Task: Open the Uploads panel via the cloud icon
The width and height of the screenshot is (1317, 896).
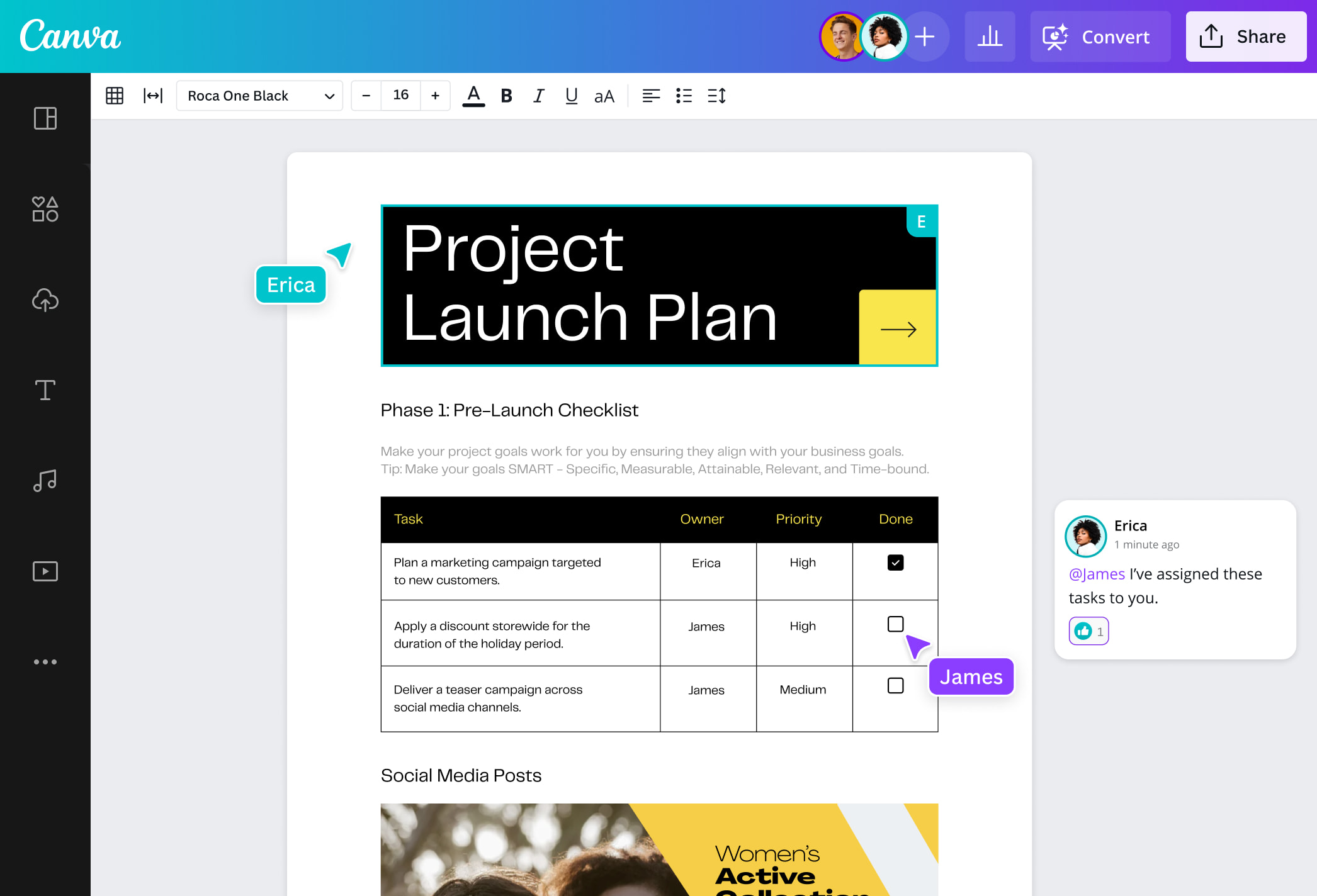Action: tap(45, 300)
